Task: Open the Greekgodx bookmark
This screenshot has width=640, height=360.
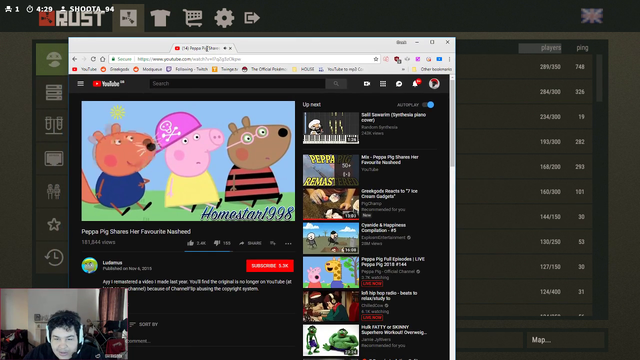Action: [x=115, y=69]
